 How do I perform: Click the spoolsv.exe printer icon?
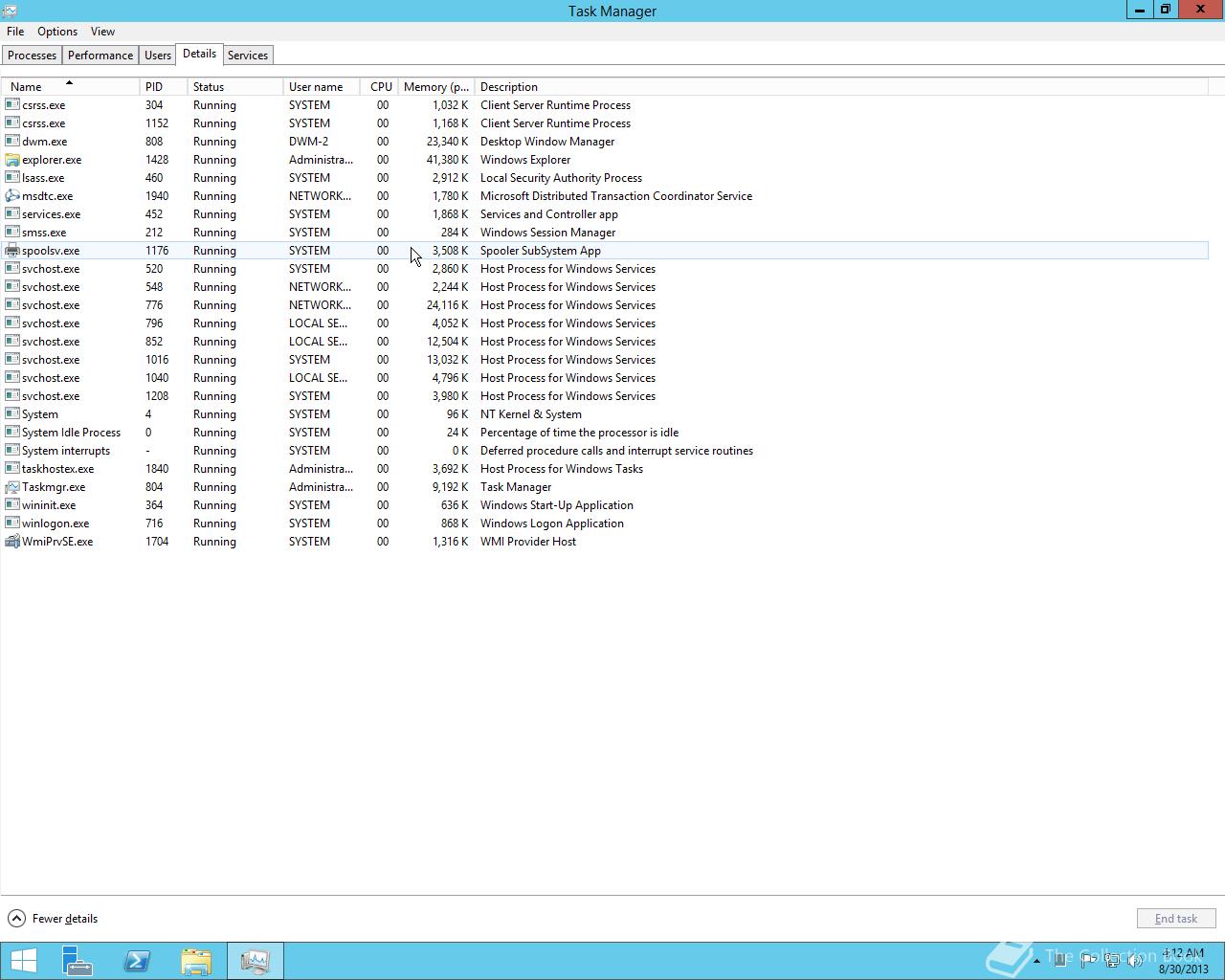[x=12, y=251]
